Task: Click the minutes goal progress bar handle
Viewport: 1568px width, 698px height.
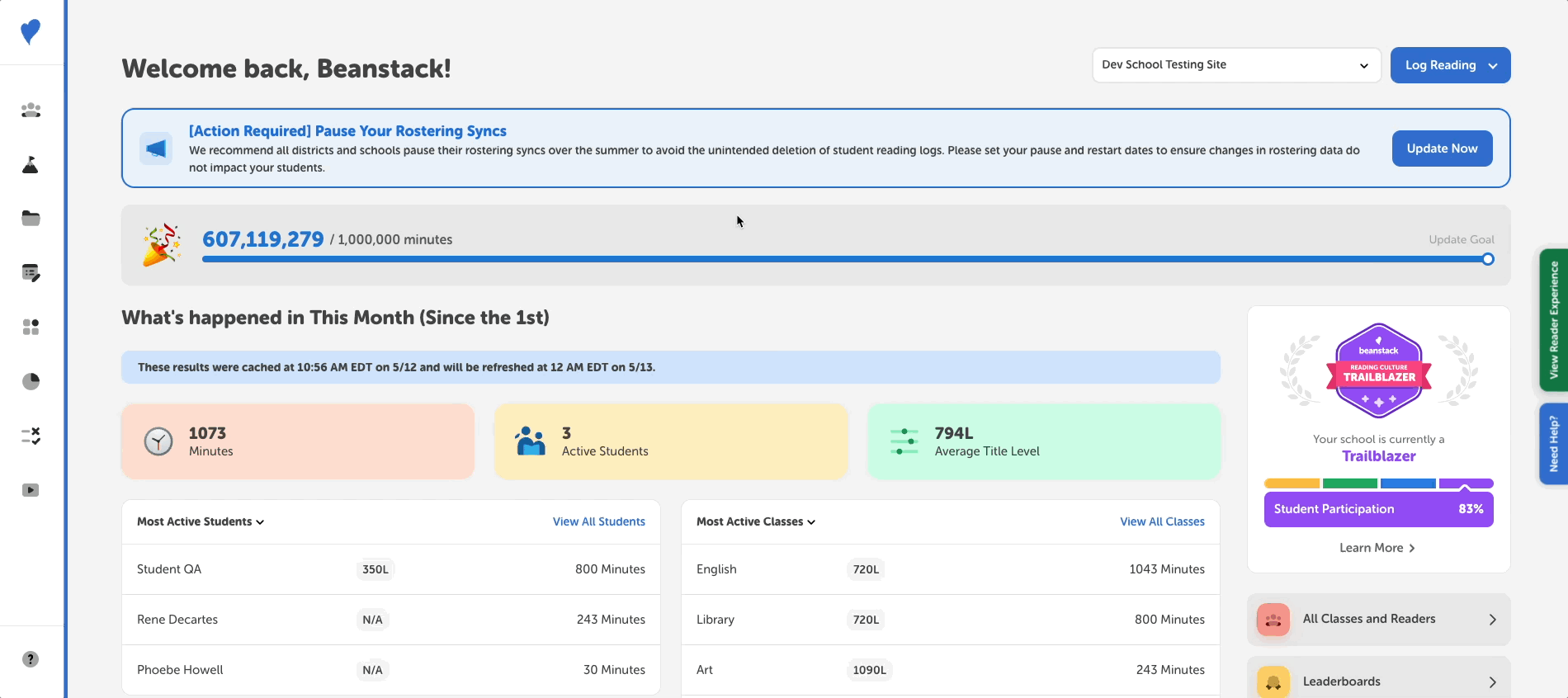Action: [1488, 259]
